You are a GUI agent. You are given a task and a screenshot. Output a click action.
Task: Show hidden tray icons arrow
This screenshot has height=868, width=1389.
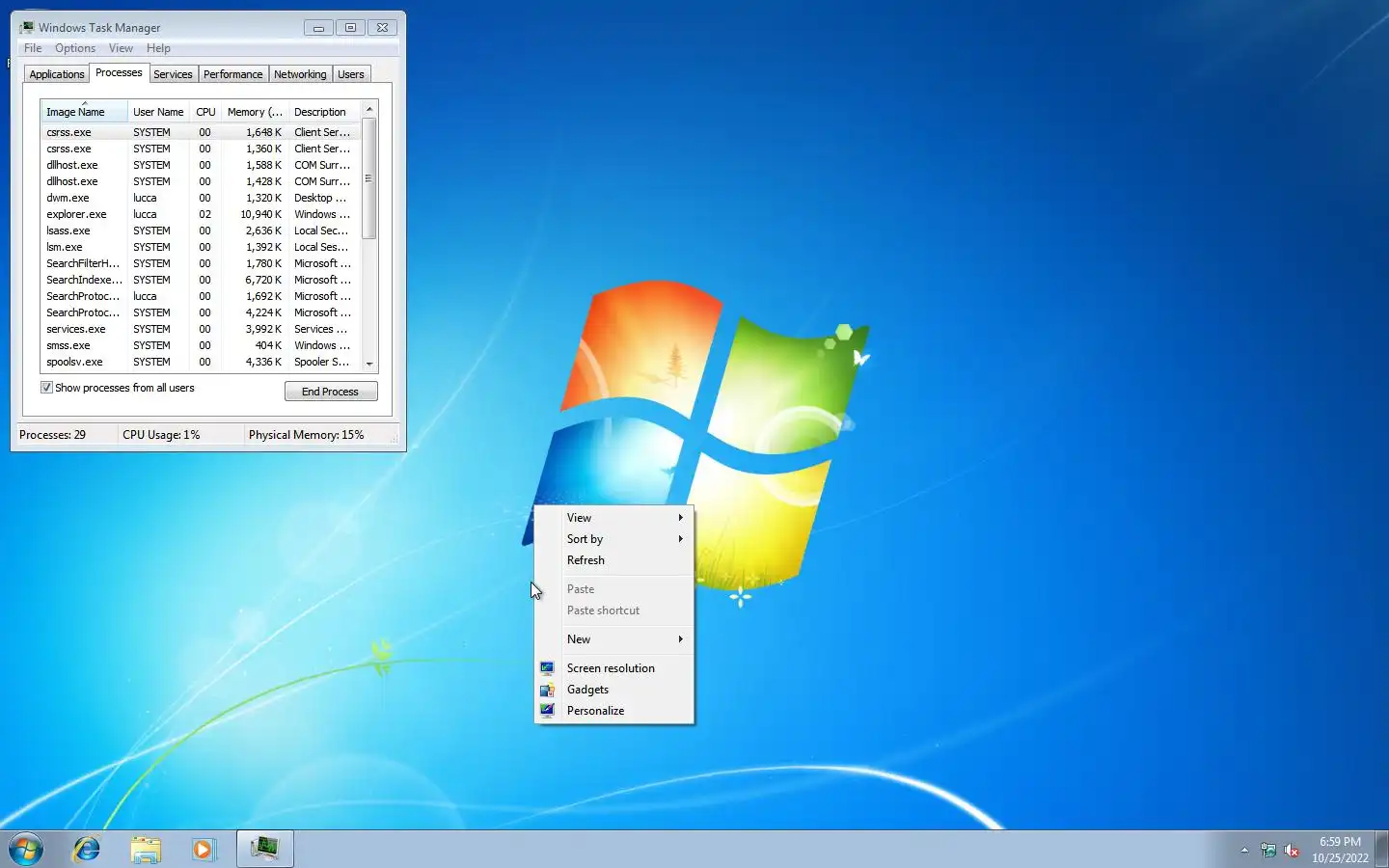coord(1244,850)
